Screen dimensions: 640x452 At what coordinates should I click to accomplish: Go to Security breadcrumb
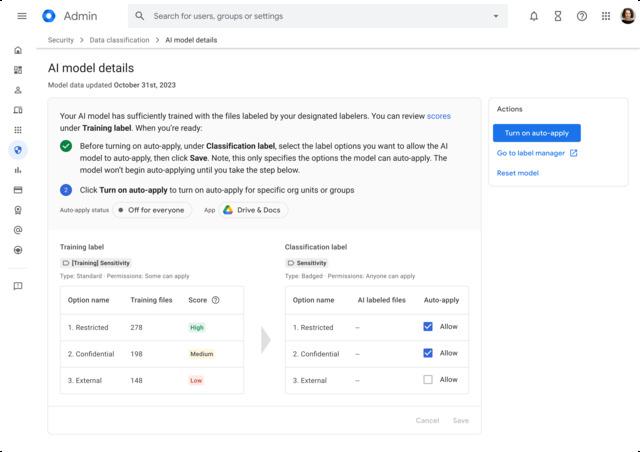(63, 40)
